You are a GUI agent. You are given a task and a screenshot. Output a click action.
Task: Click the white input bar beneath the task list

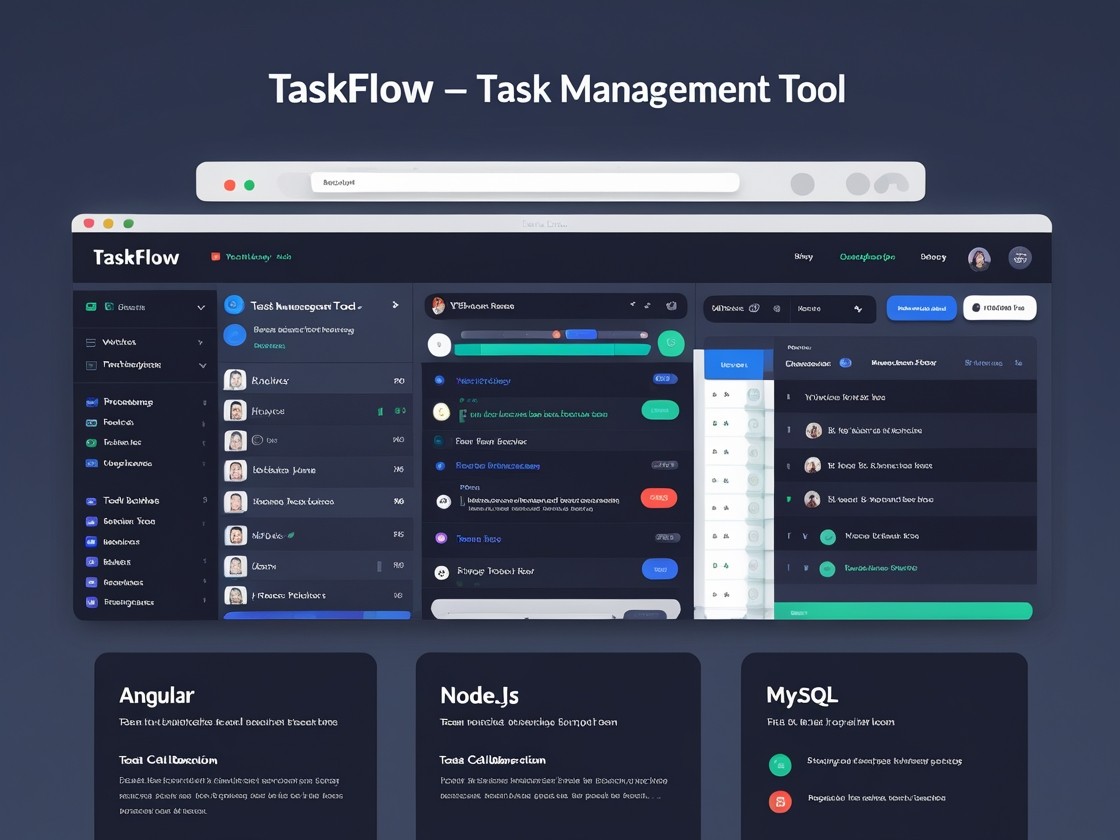tap(555, 609)
